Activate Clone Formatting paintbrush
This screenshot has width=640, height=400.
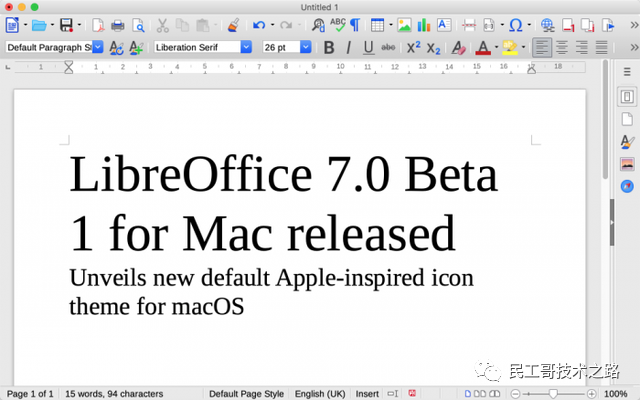(x=233, y=25)
